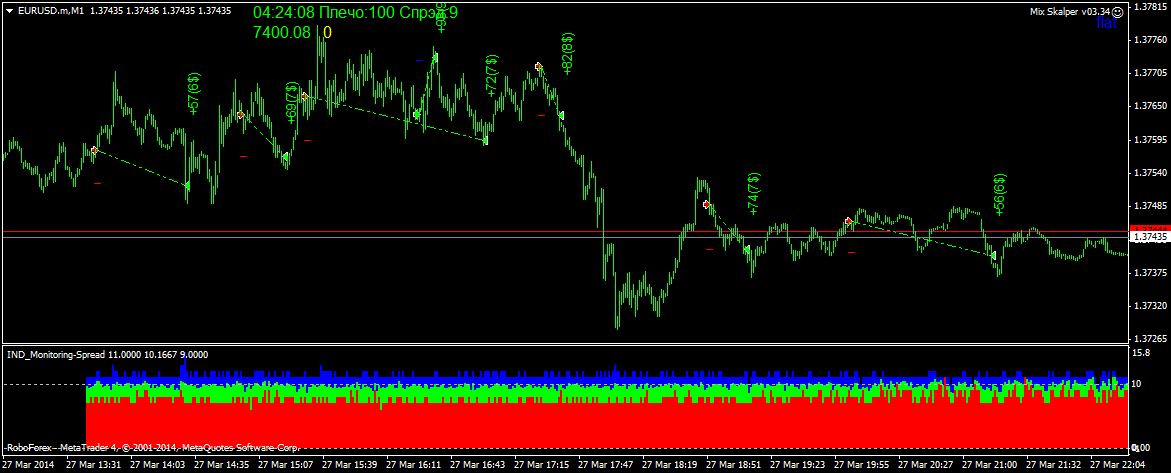
Task: Select the +56(6$) profit label
Action: tap(1000, 195)
